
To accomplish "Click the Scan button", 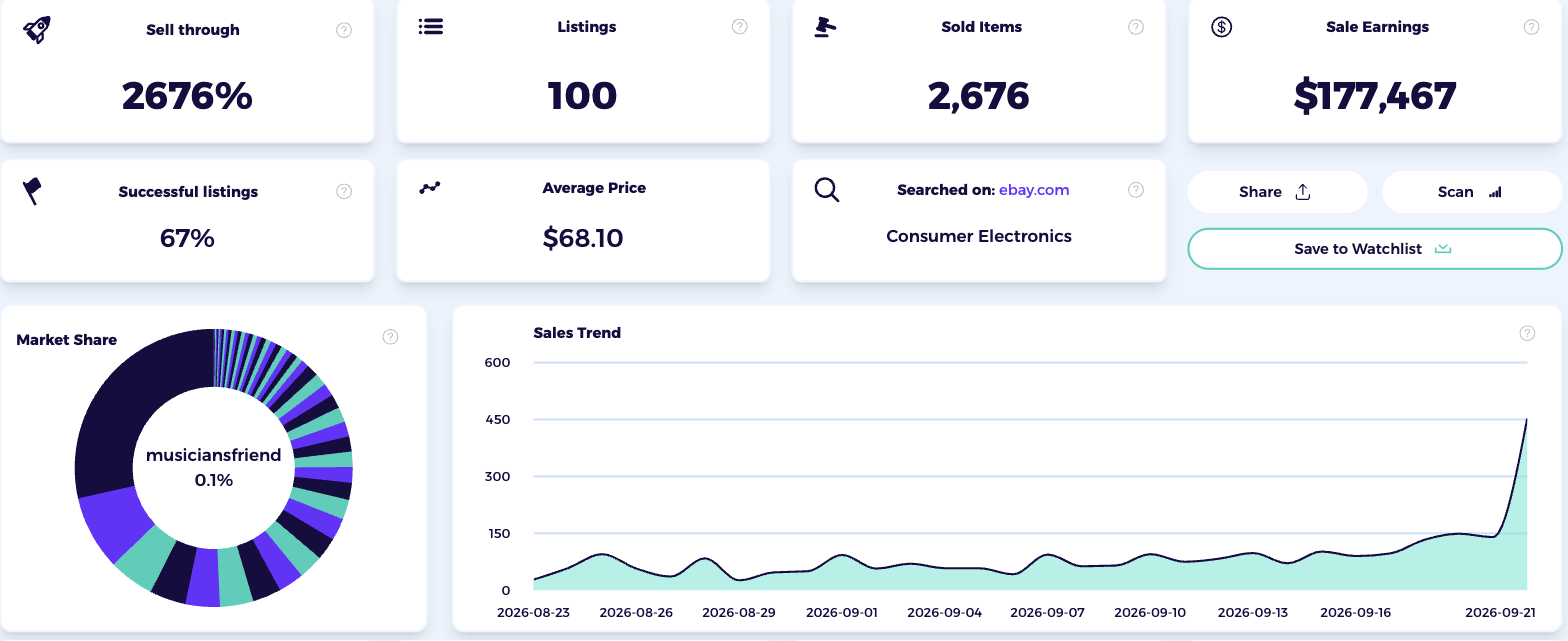I will click(1472, 192).
